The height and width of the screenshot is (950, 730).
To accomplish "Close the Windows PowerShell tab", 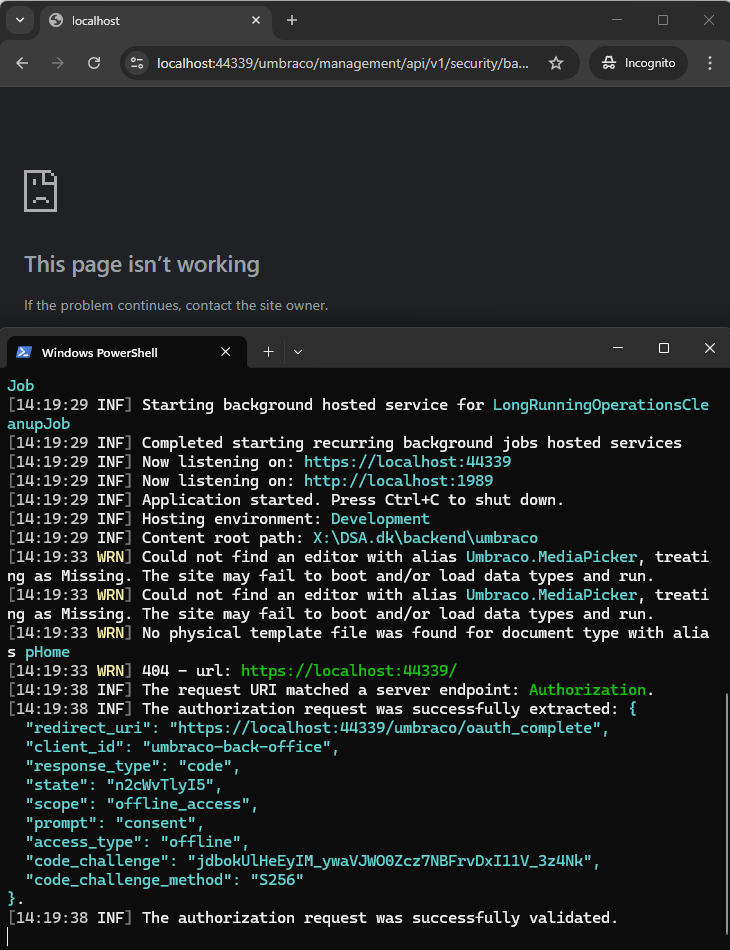I will [226, 352].
